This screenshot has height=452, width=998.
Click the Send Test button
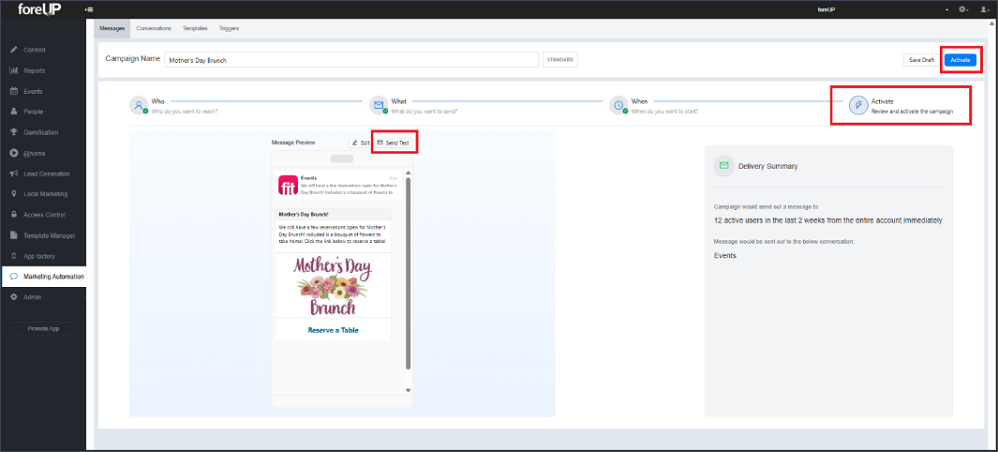point(393,143)
